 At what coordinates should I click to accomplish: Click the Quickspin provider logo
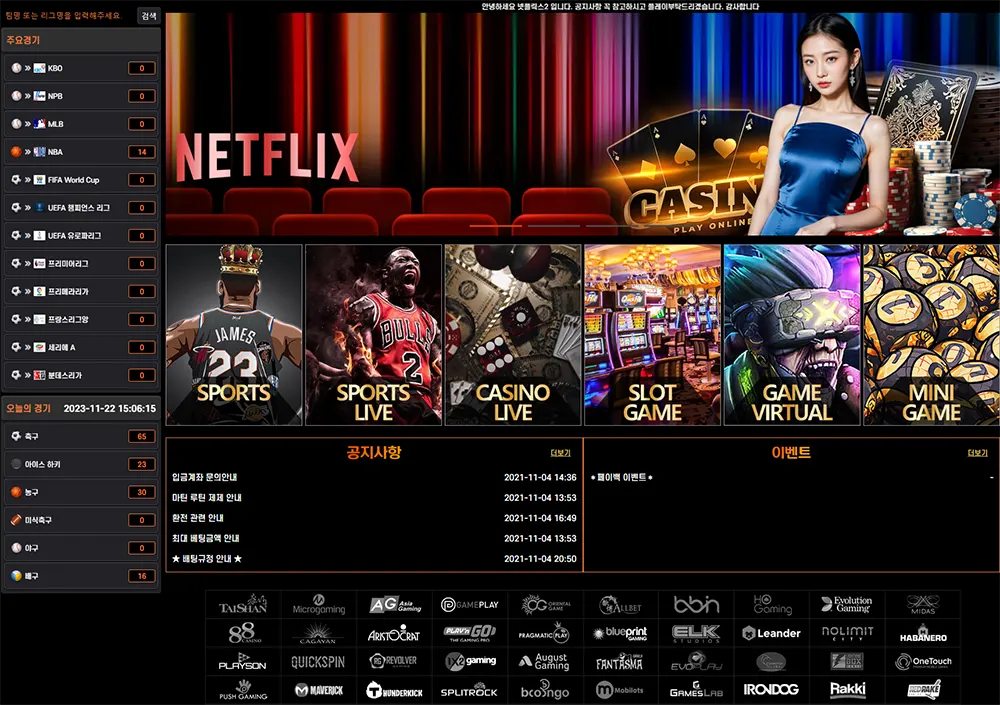[x=318, y=662]
